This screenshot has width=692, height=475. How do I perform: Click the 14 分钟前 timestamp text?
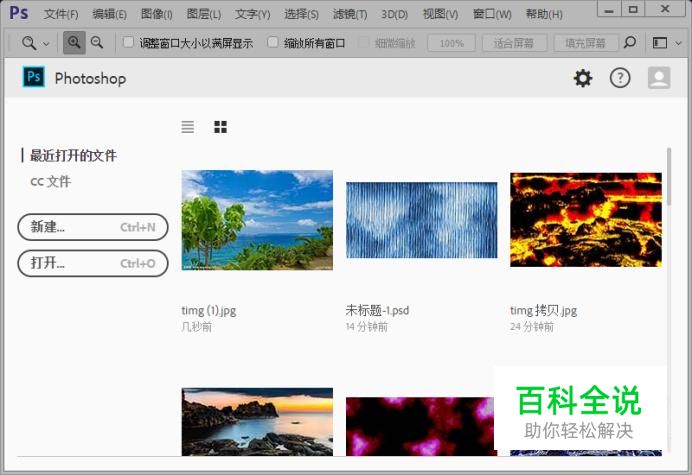367,327
